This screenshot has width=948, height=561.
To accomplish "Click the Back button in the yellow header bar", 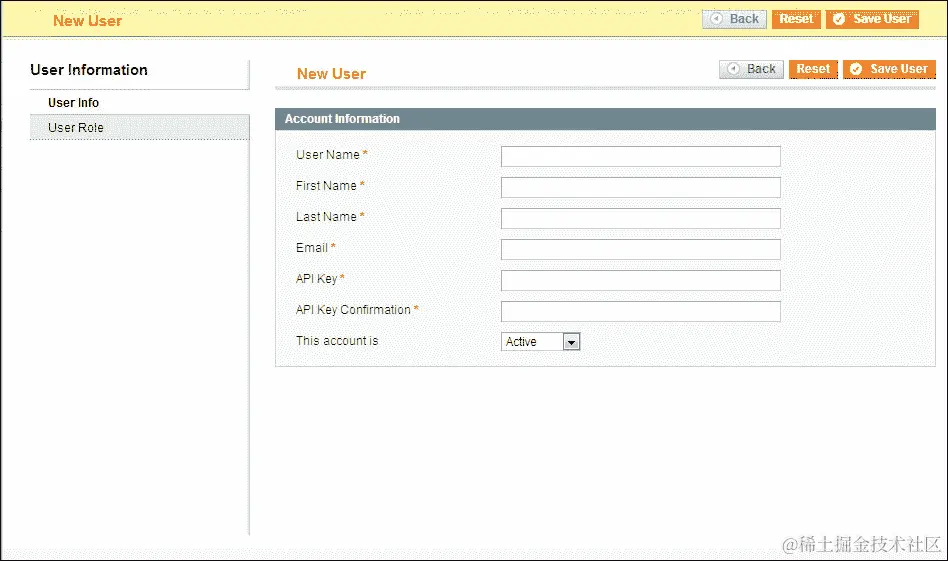I will pyautogui.click(x=734, y=19).
